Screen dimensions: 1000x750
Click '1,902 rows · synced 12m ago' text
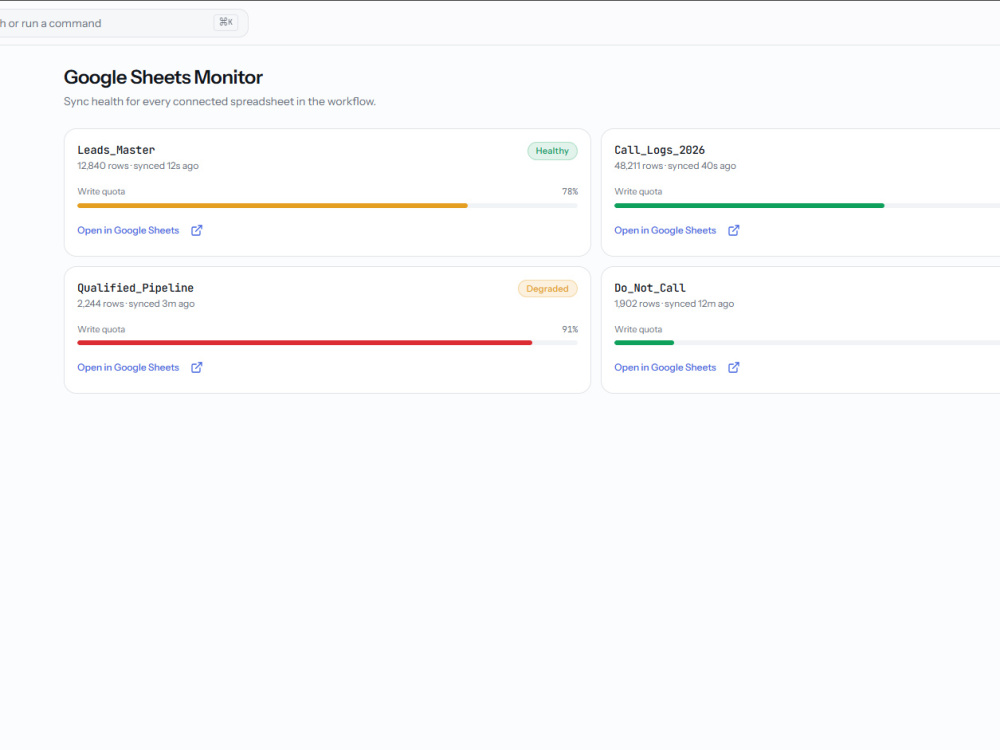click(674, 304)
